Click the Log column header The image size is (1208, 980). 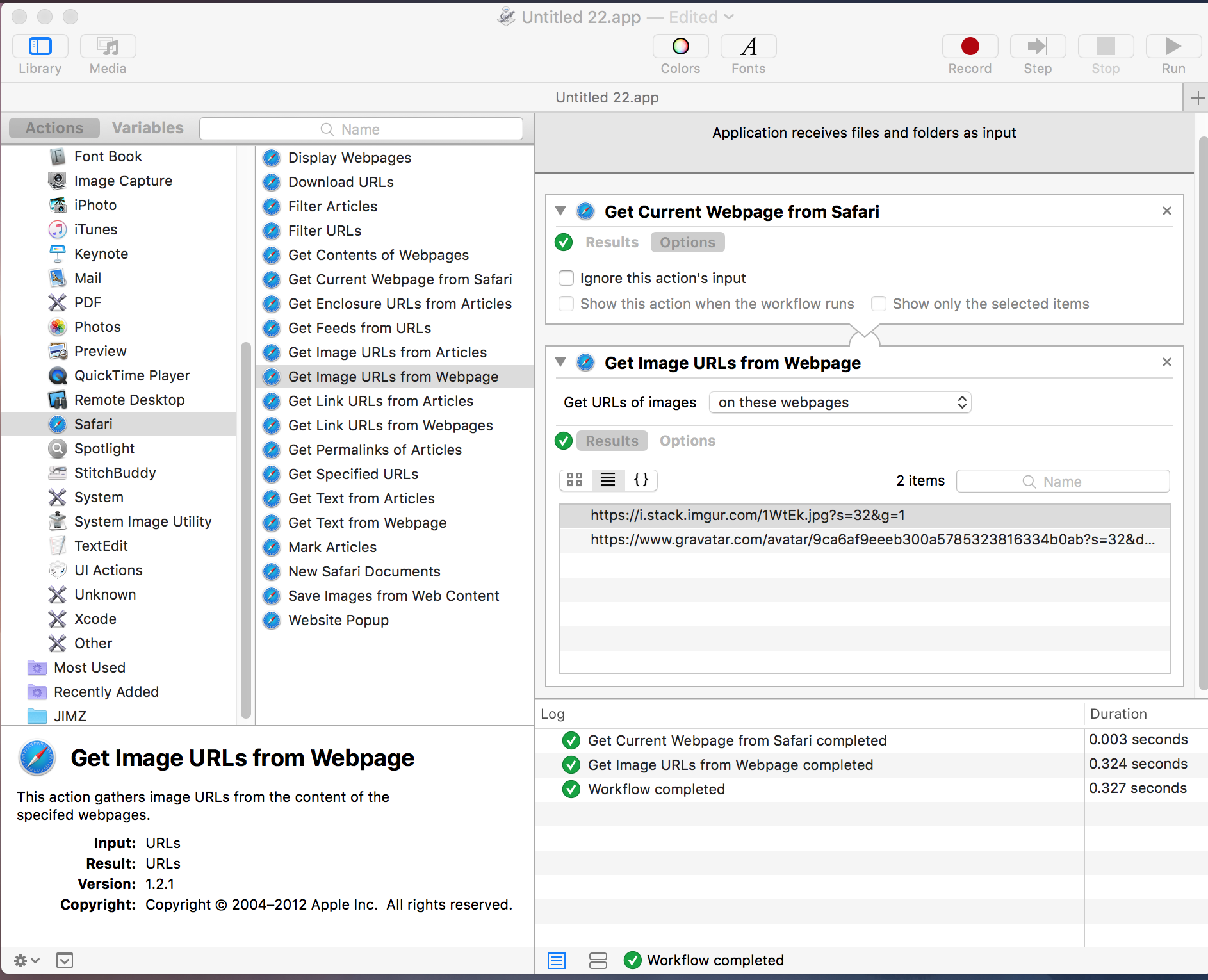[x=810, y=714]
